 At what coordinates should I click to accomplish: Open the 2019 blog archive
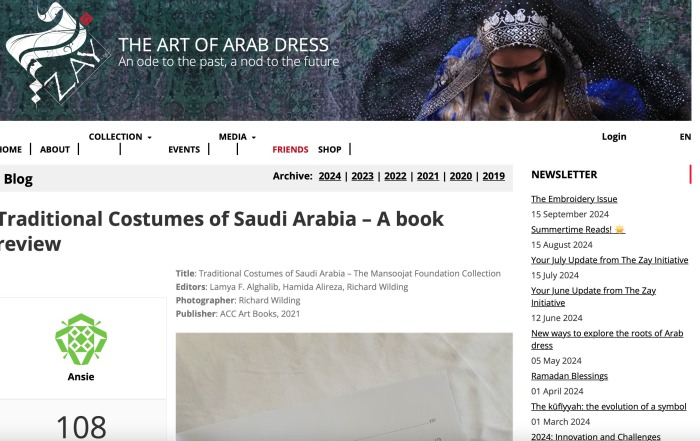click(x=493, y=176)
